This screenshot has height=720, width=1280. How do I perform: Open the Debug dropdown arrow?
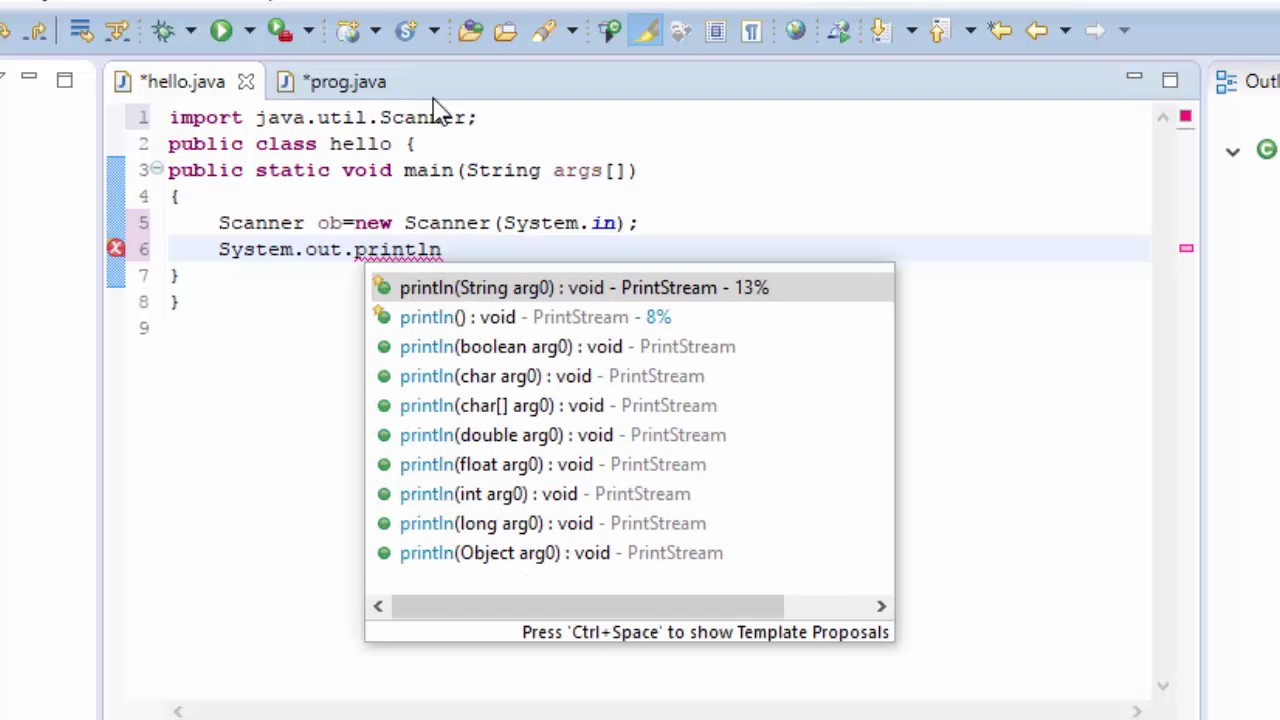[190, 31]
